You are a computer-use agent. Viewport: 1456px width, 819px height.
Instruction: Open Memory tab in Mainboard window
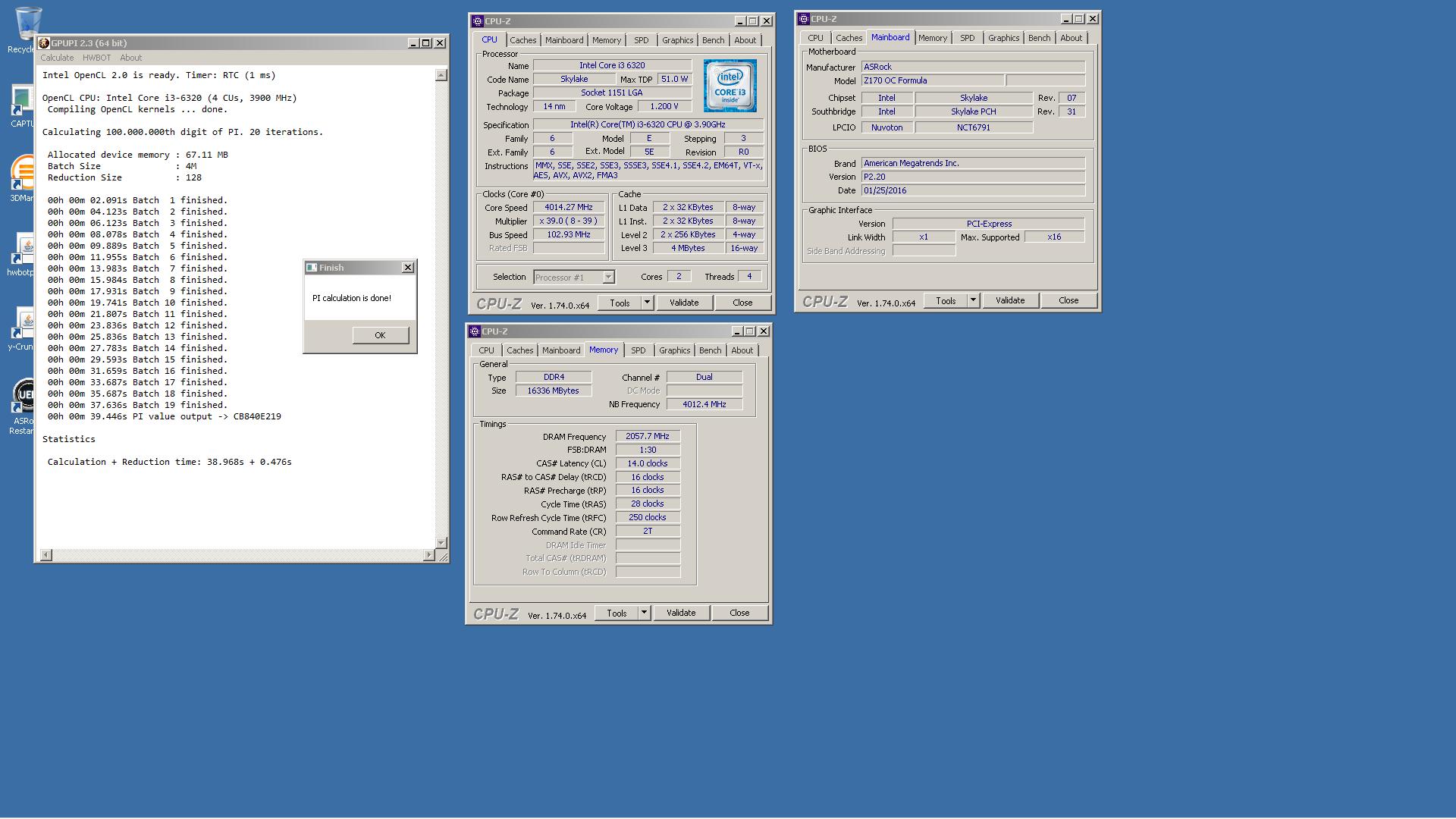coord(932,38)
